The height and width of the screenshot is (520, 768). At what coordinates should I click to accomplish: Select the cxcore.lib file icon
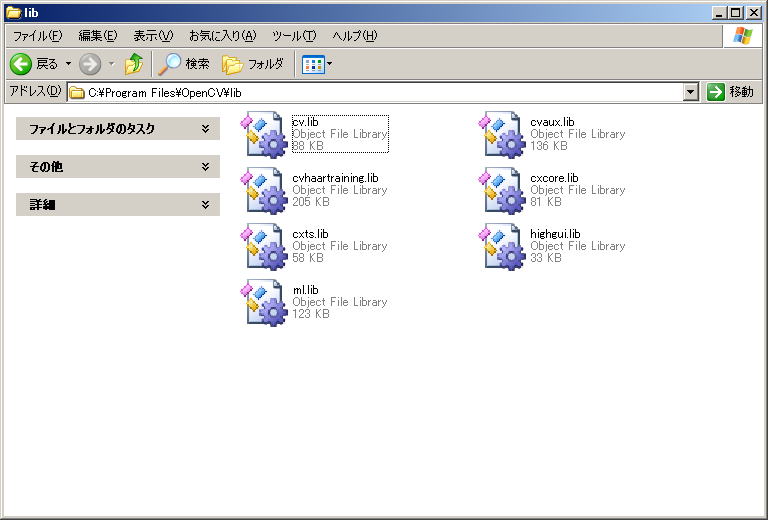tap(502, 190)
